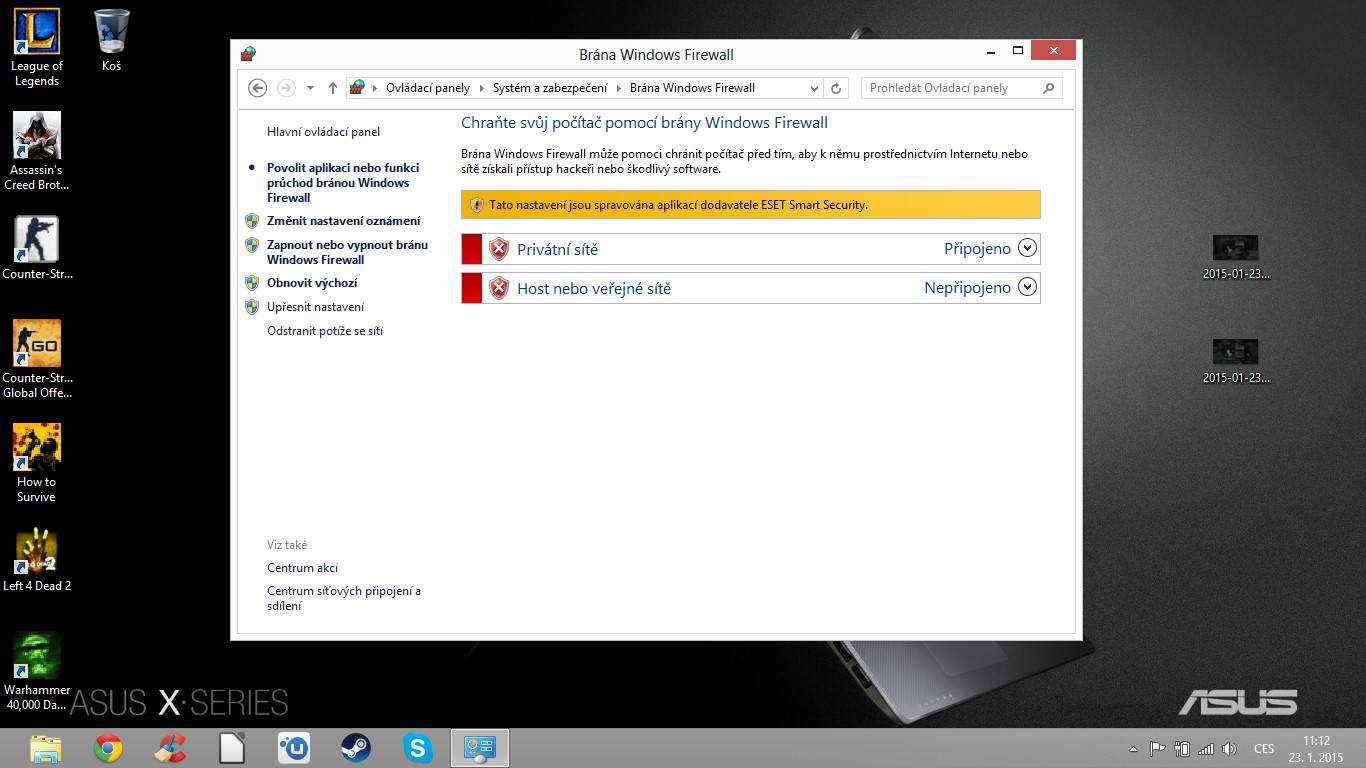Select Left 4 Dead 2 desktop shortcut
Viewport: 1366px width, 768px height.
tap(37, 561)
